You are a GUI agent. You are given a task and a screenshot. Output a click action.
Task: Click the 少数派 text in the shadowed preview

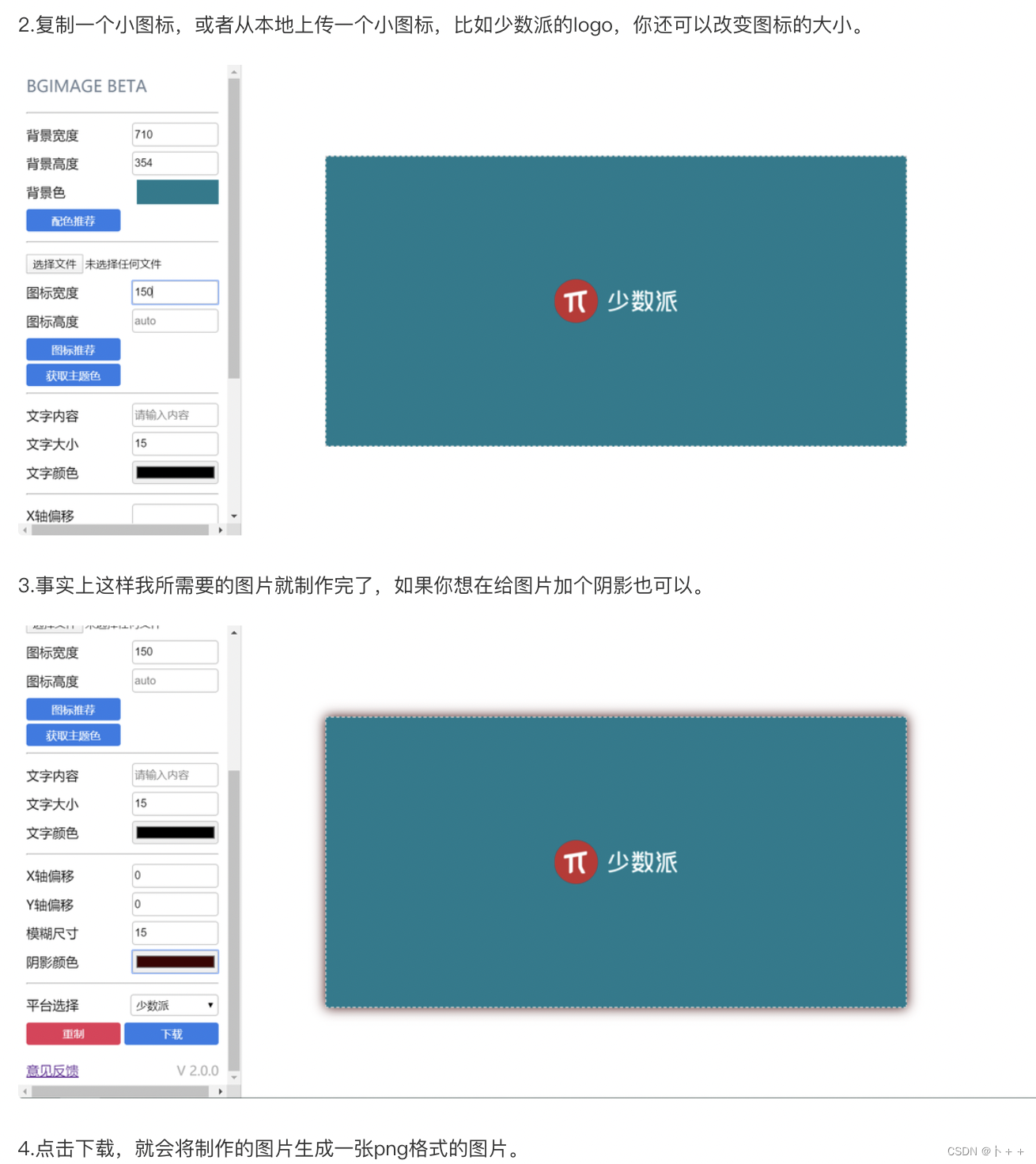pos(642,862)
